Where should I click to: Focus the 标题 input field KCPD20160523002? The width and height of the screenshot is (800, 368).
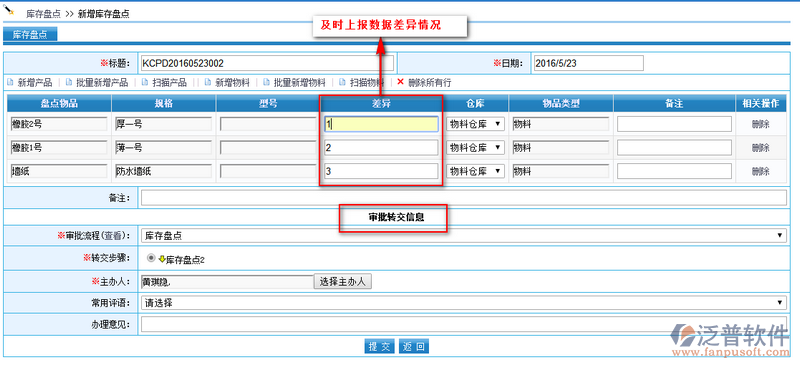(x=267, y=63)
